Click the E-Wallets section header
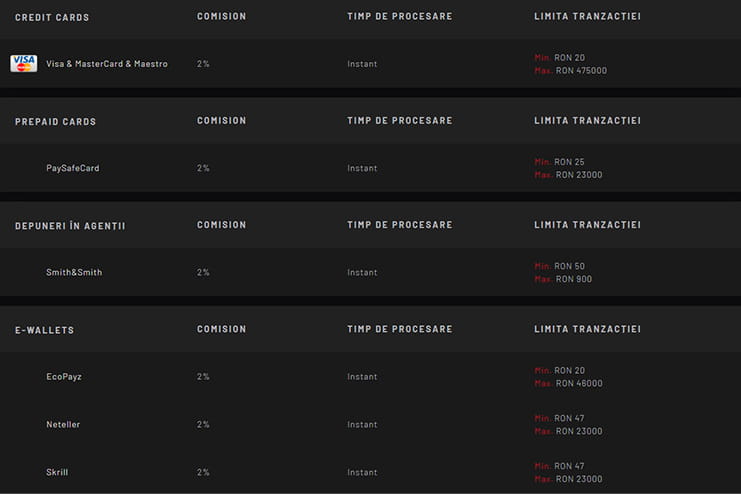 point(44,330)
